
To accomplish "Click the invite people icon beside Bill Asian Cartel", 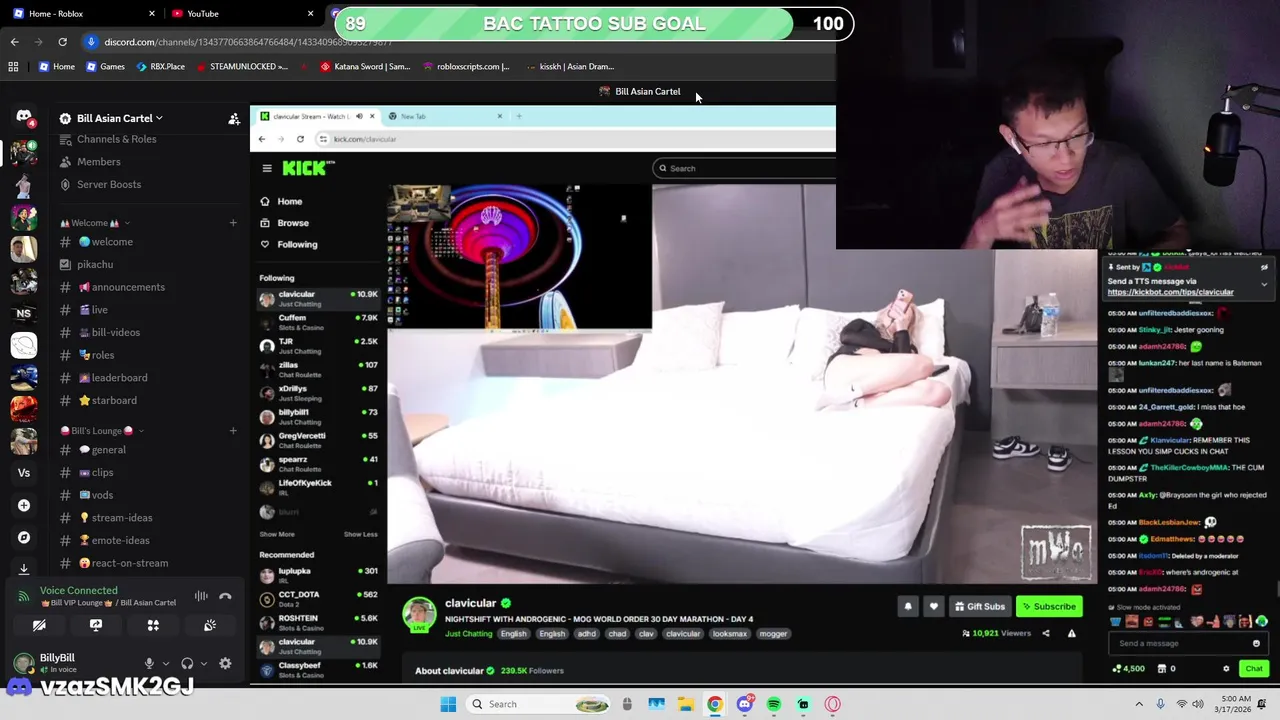I will 234,118.
